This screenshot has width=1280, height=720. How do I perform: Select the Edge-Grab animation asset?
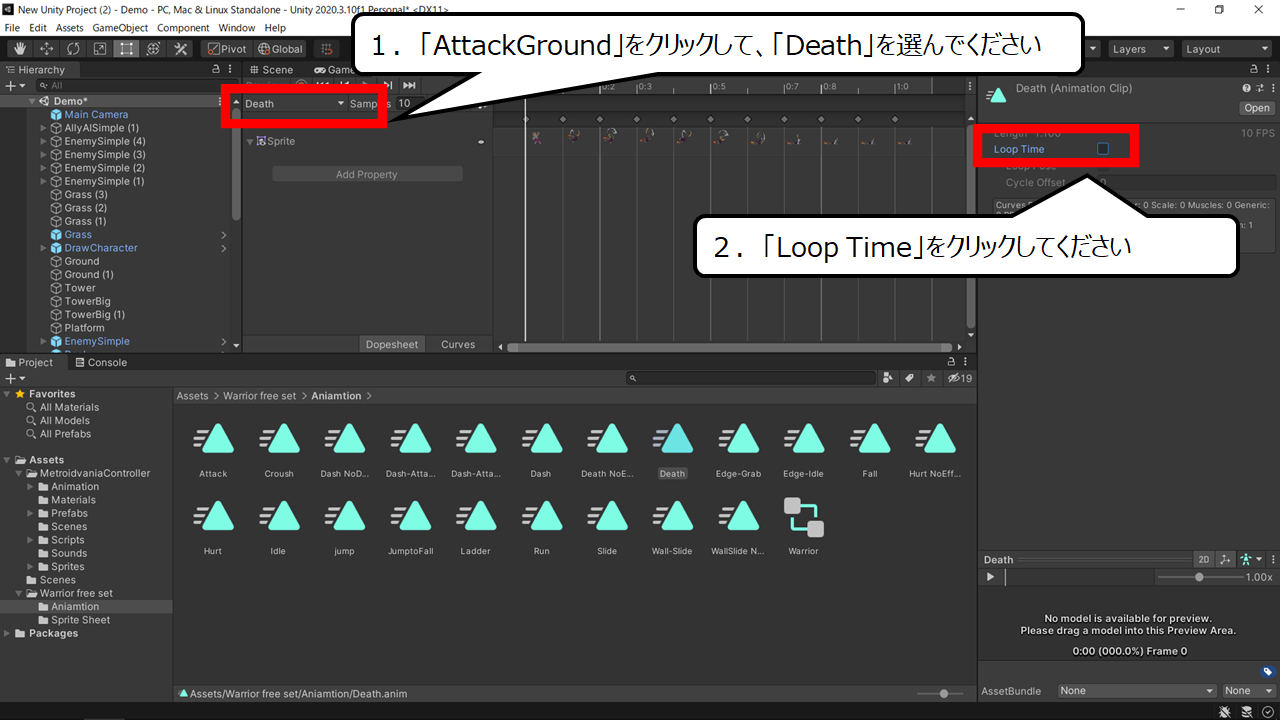(x=738, y=450)
